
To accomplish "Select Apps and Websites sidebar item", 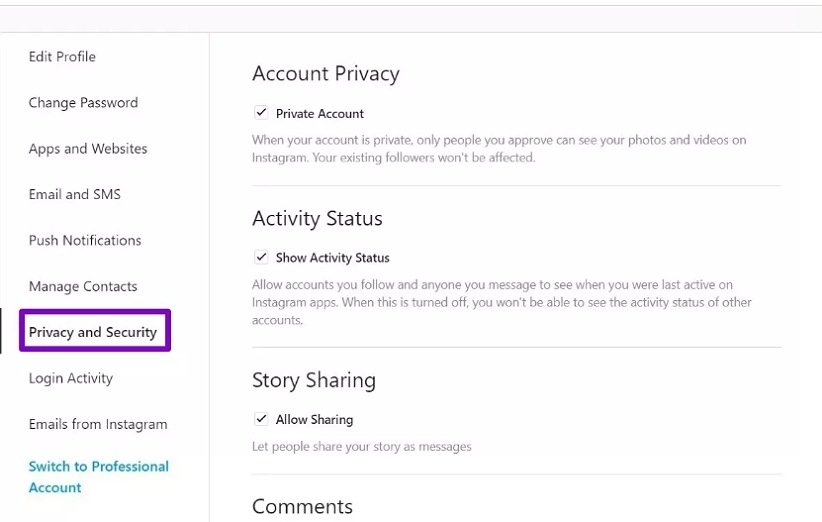I will pos(88,149).
